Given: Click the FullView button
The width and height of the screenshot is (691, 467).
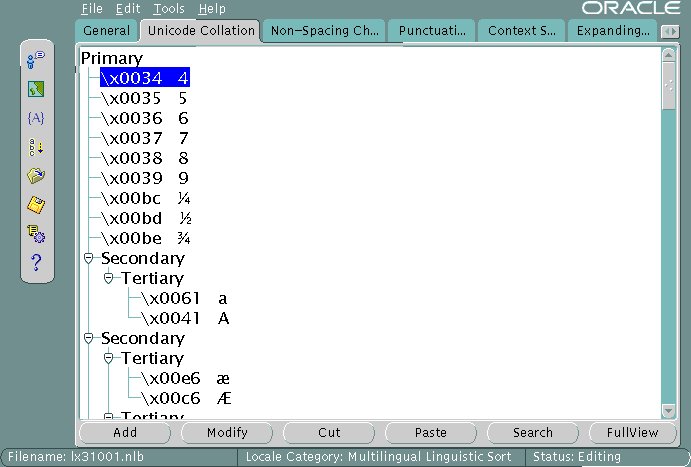Looking at the screenshot, I should [632, 433].
